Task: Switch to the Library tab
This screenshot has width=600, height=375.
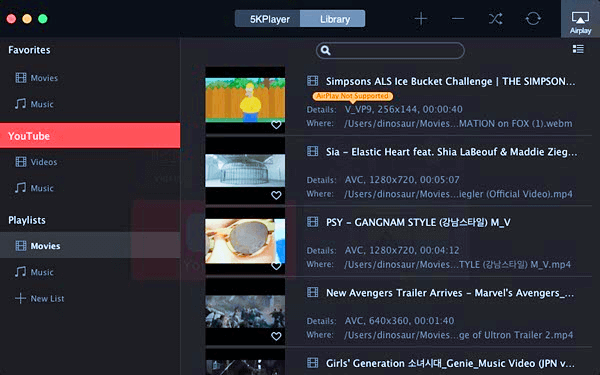Action: click(x=333, y=19)
